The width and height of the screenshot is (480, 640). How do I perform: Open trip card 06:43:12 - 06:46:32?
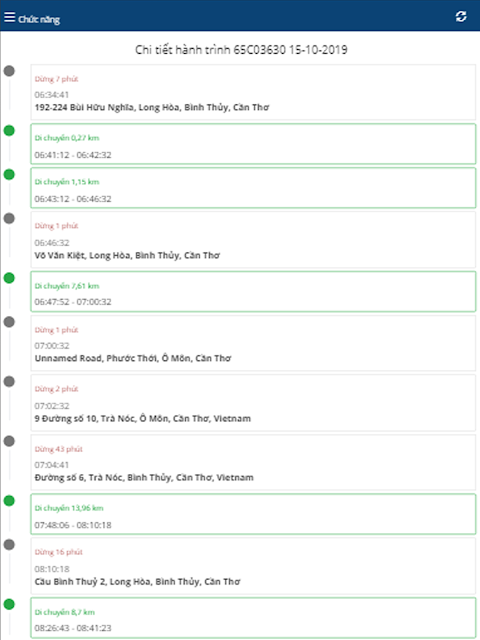pyautogui.click(x=253, y=188)
